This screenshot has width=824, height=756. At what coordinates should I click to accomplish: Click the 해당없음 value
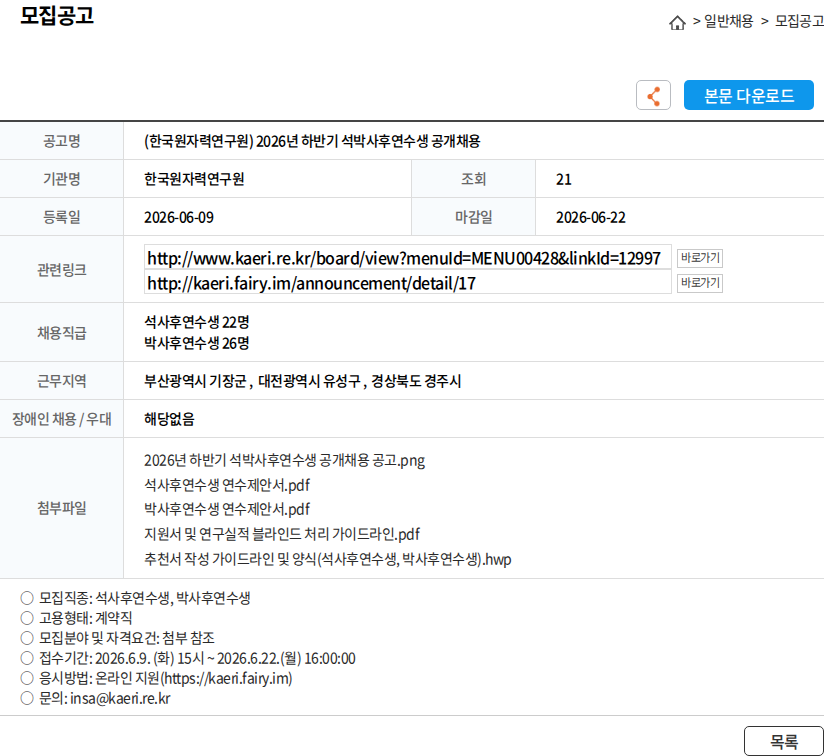[x=169, y=419]
